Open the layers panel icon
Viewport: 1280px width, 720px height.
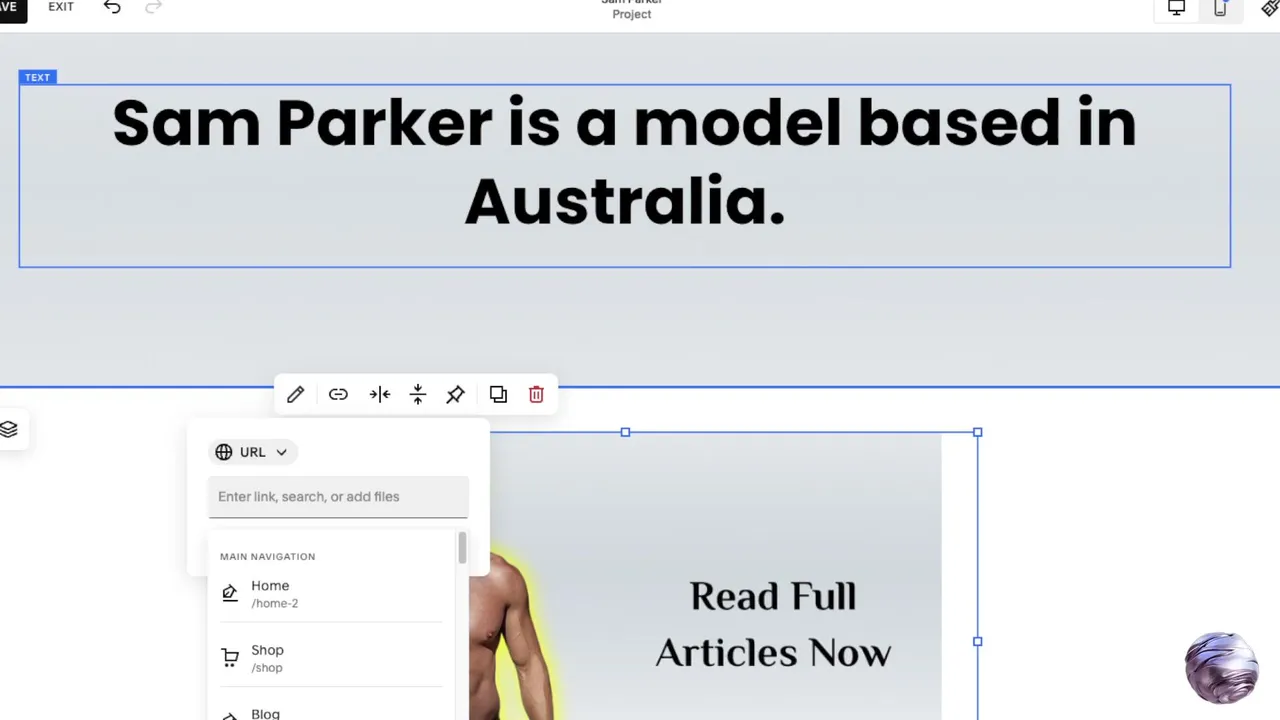(9, 429)
